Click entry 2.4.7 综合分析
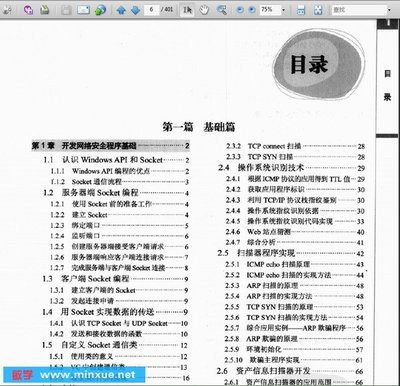 (x=295, y=242)
